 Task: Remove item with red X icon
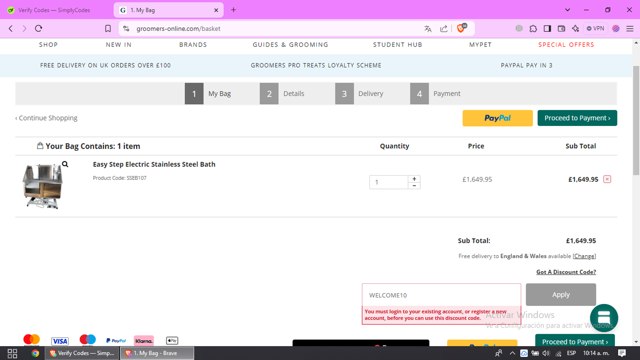[x=607, y=179]
